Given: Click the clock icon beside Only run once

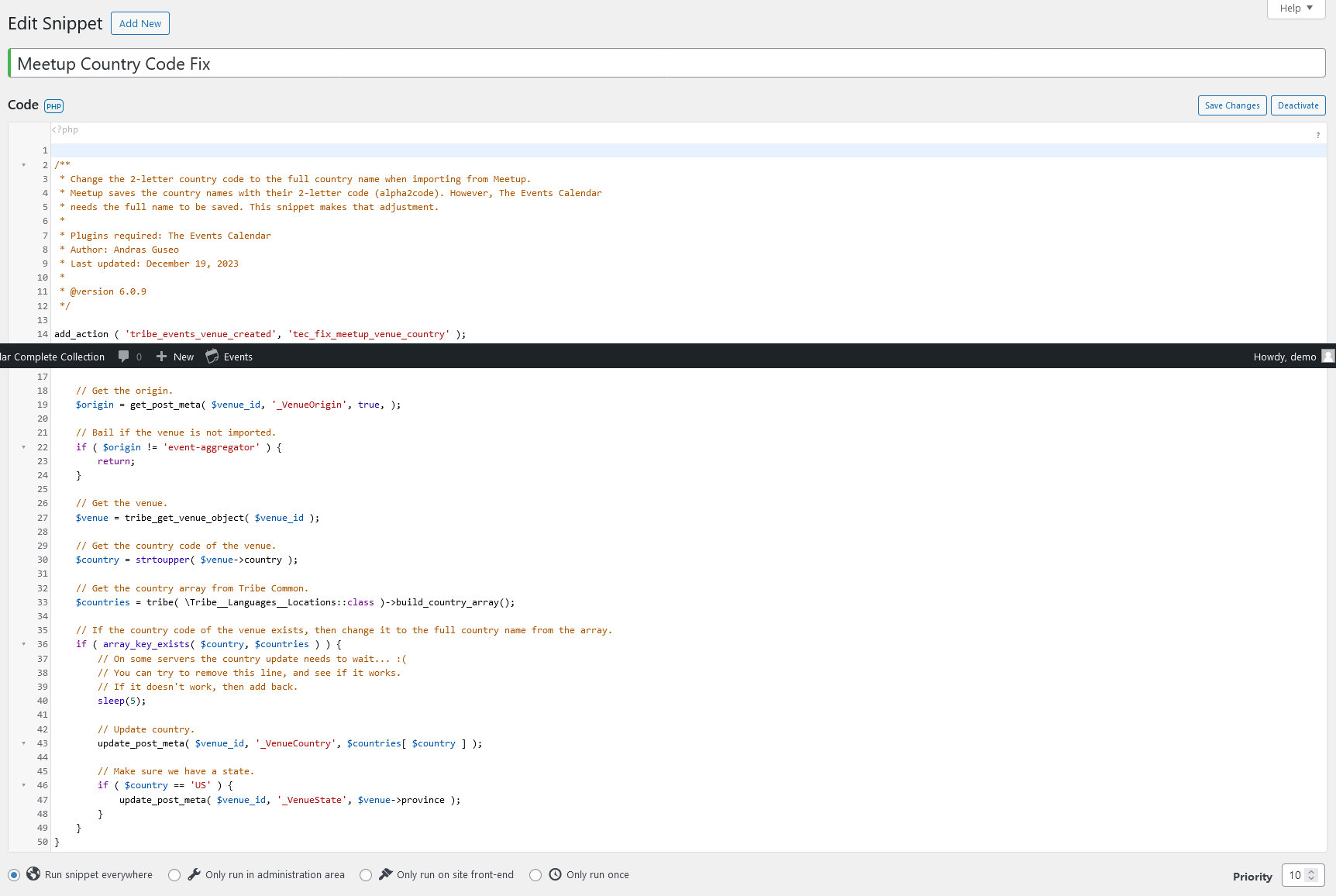Looking at the screenshot, I should (x=555, y=874).
